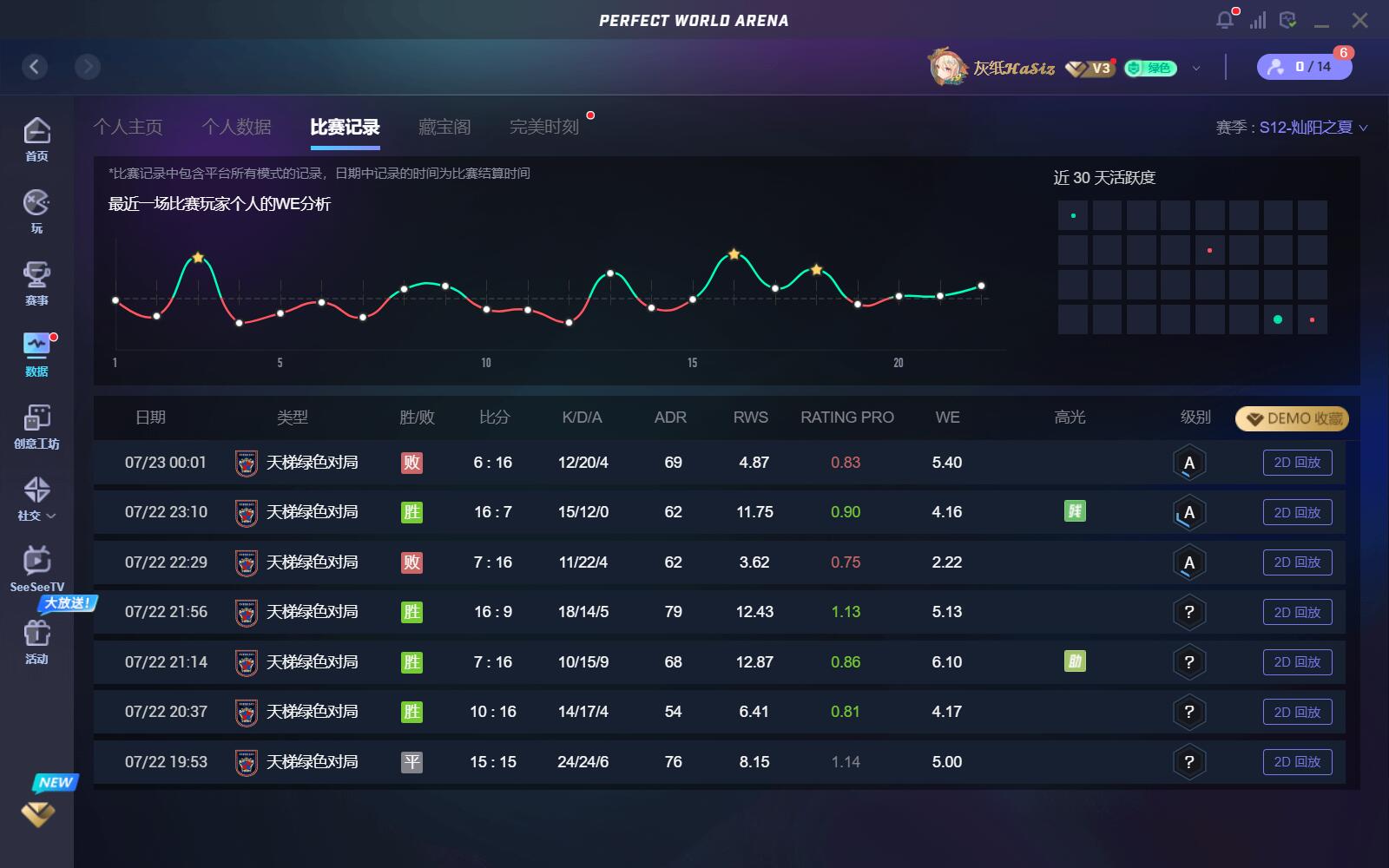Click score 15 : 15 cell
The image size is (1389, 868).
pyautogui.click(x=493, y=762)
